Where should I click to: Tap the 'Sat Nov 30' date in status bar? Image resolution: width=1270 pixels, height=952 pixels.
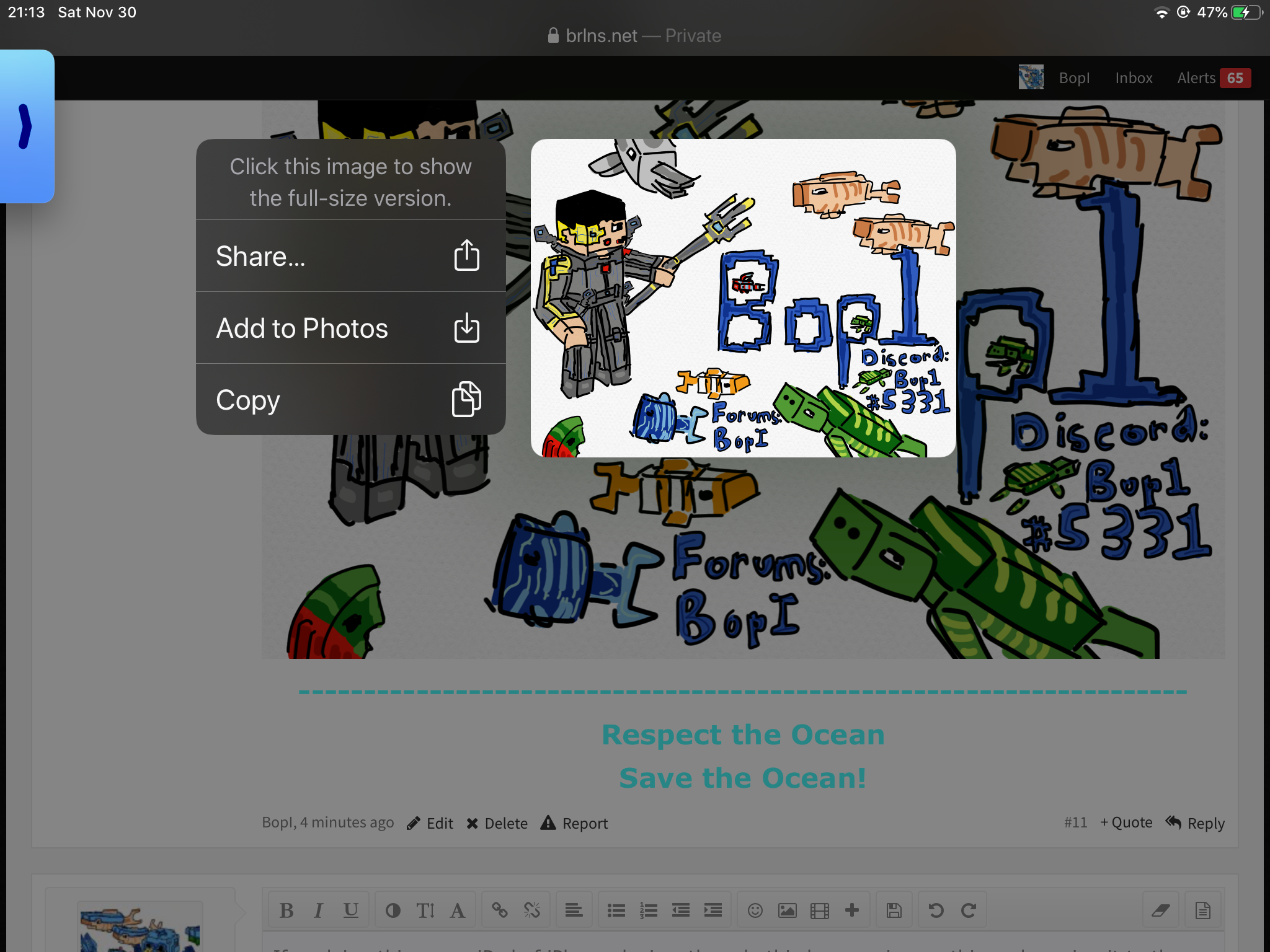pos(97,12)
